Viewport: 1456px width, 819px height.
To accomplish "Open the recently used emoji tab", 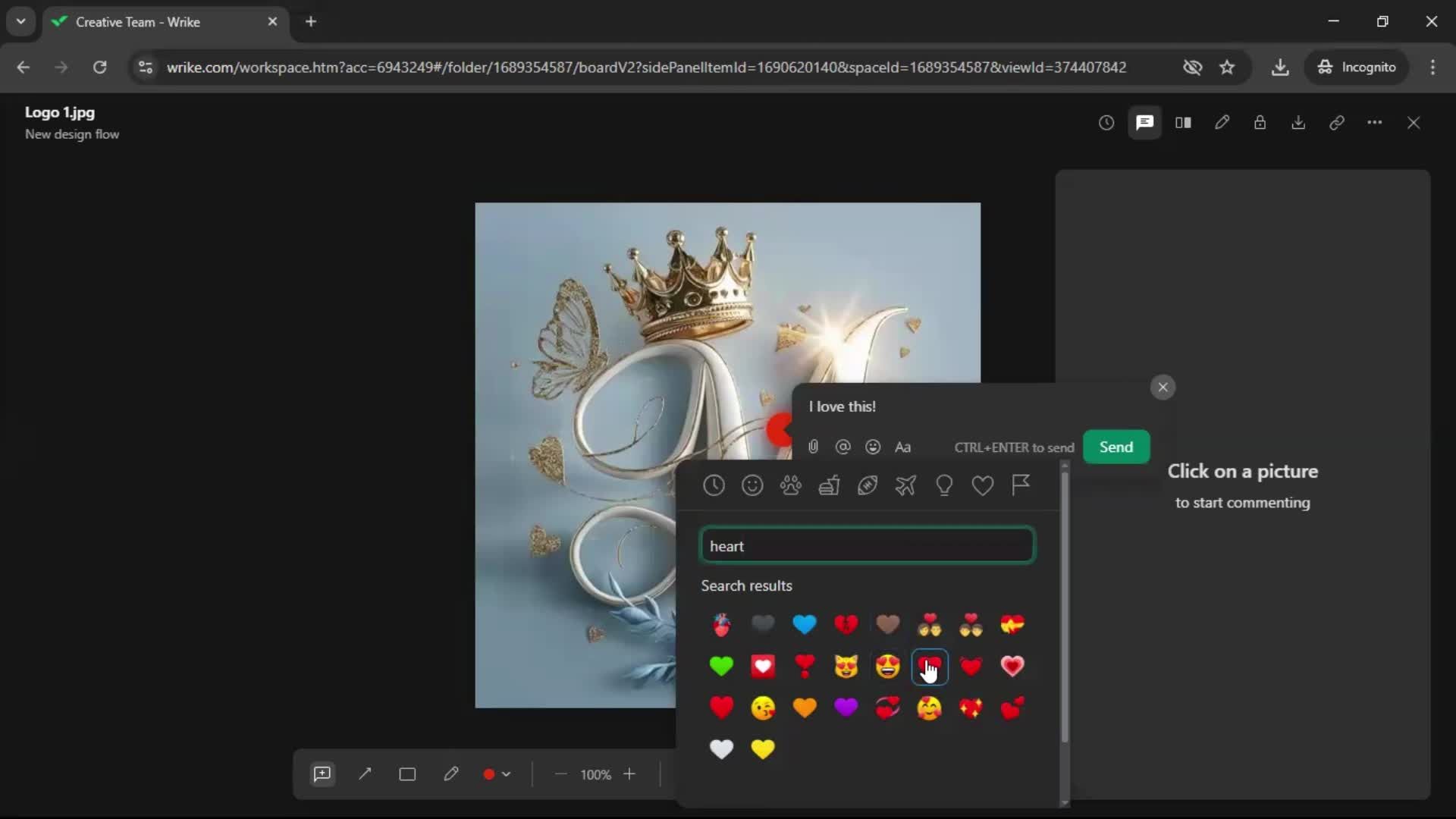I will [714, 485].
